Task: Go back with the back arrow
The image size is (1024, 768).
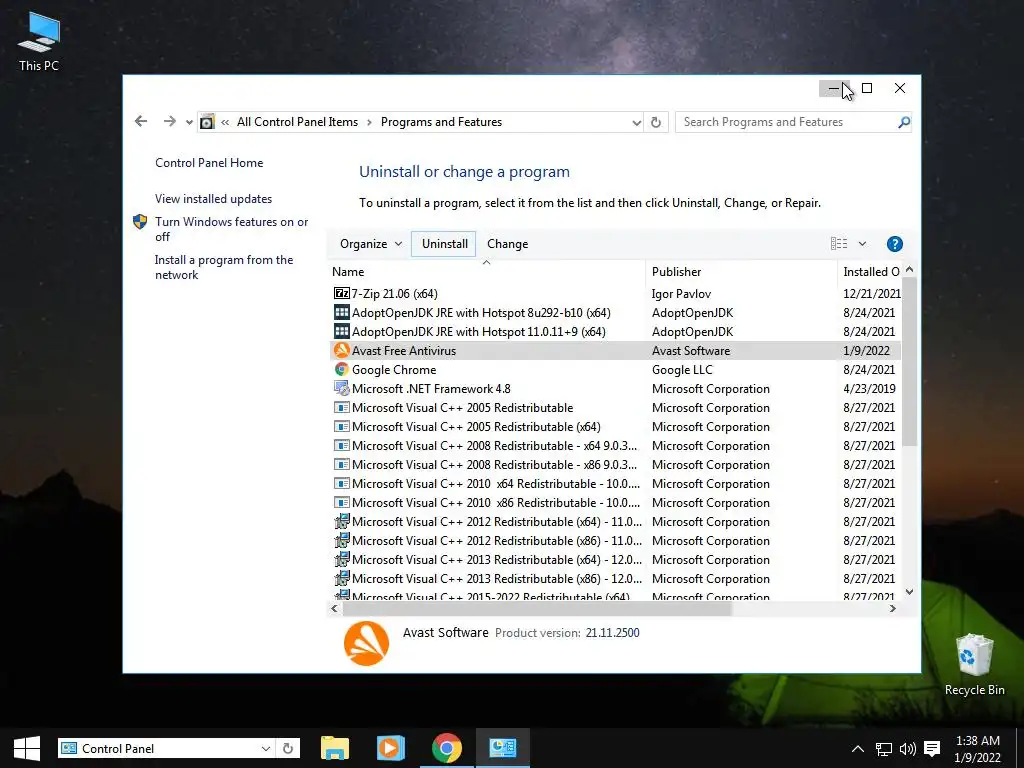Action: click(x=140, y=121)
